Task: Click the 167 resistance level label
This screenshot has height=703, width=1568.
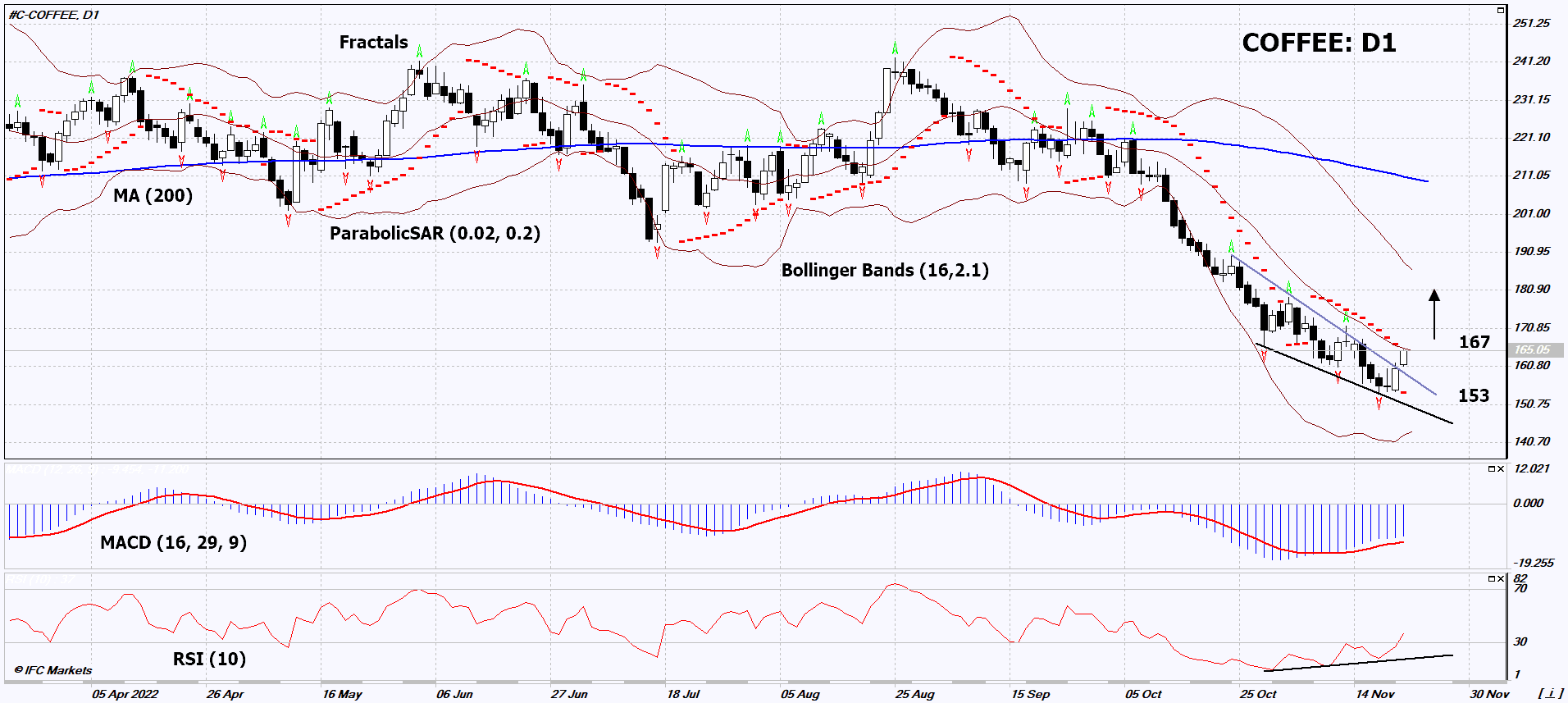Action: [x=1474, y=343]
